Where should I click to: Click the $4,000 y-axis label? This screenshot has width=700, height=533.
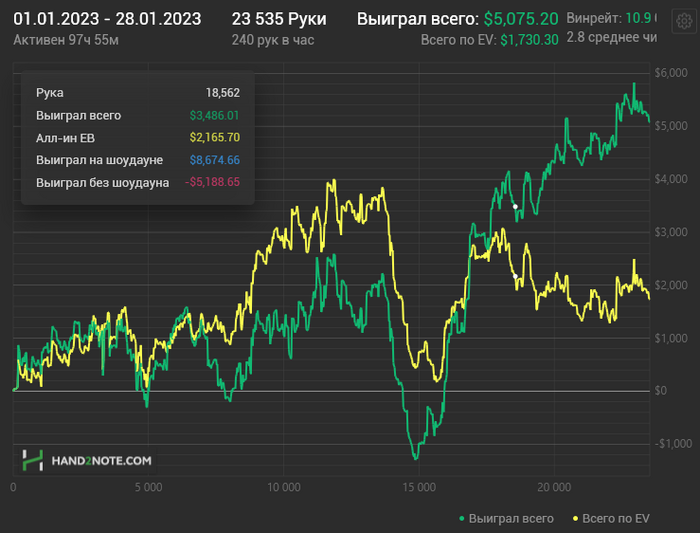[x=671, y=179]
